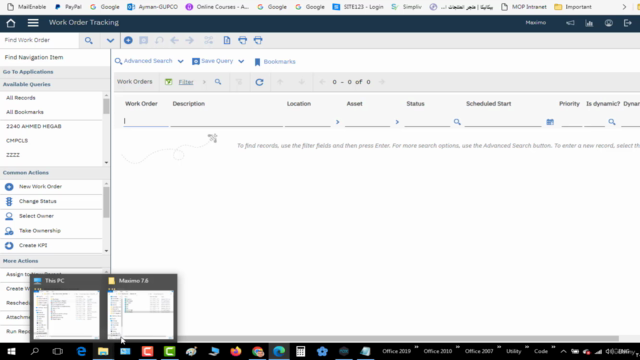Go to the next record arrow
Viewport: 640px width, 360px height.
pyautogui.click(x=189, y=40)
